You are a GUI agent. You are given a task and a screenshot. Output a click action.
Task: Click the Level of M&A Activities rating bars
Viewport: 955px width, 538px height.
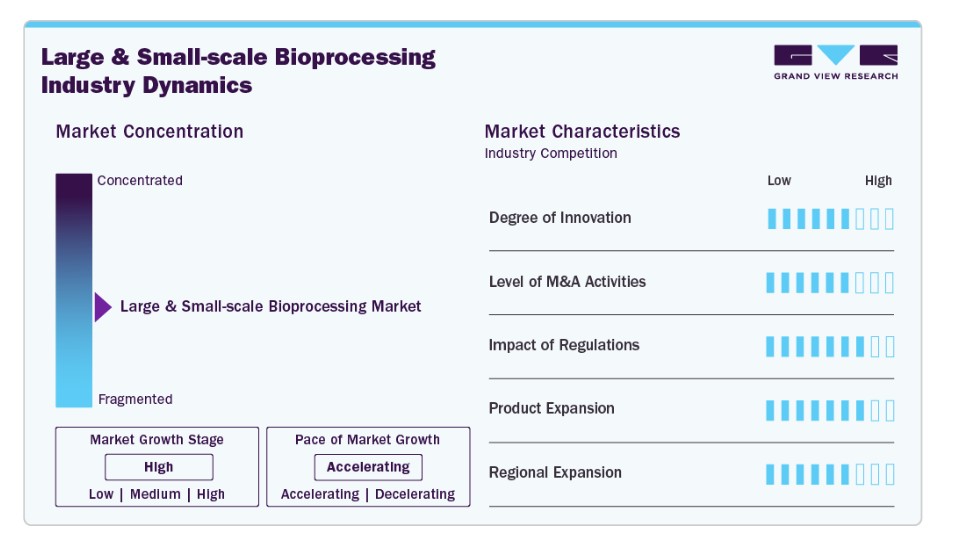[x=830, y=282]
